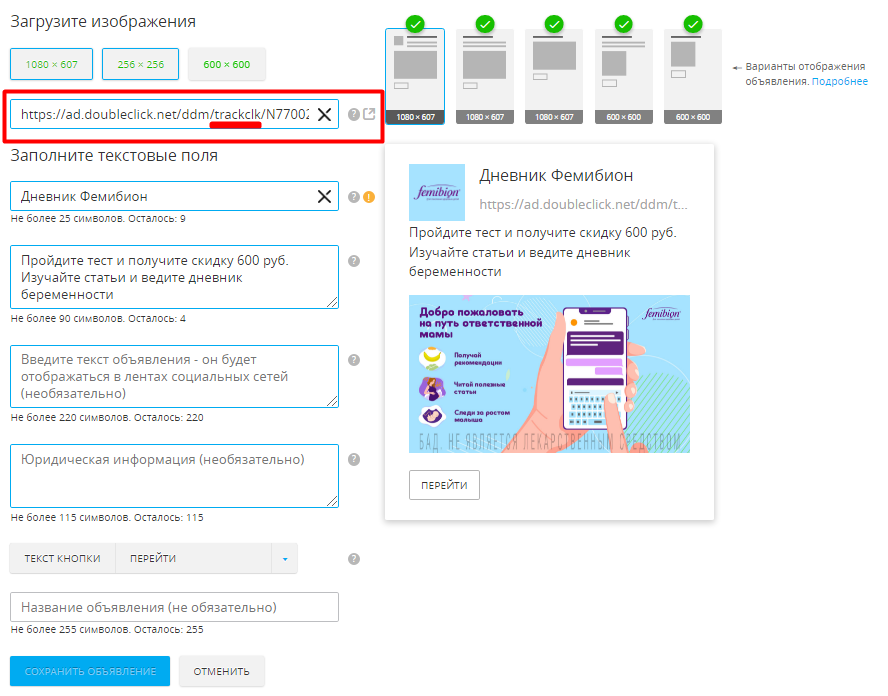Click 'Не более 90 символов. Осталось: 4'
Screen dimensions: 888x696
[x=98, y=319]
